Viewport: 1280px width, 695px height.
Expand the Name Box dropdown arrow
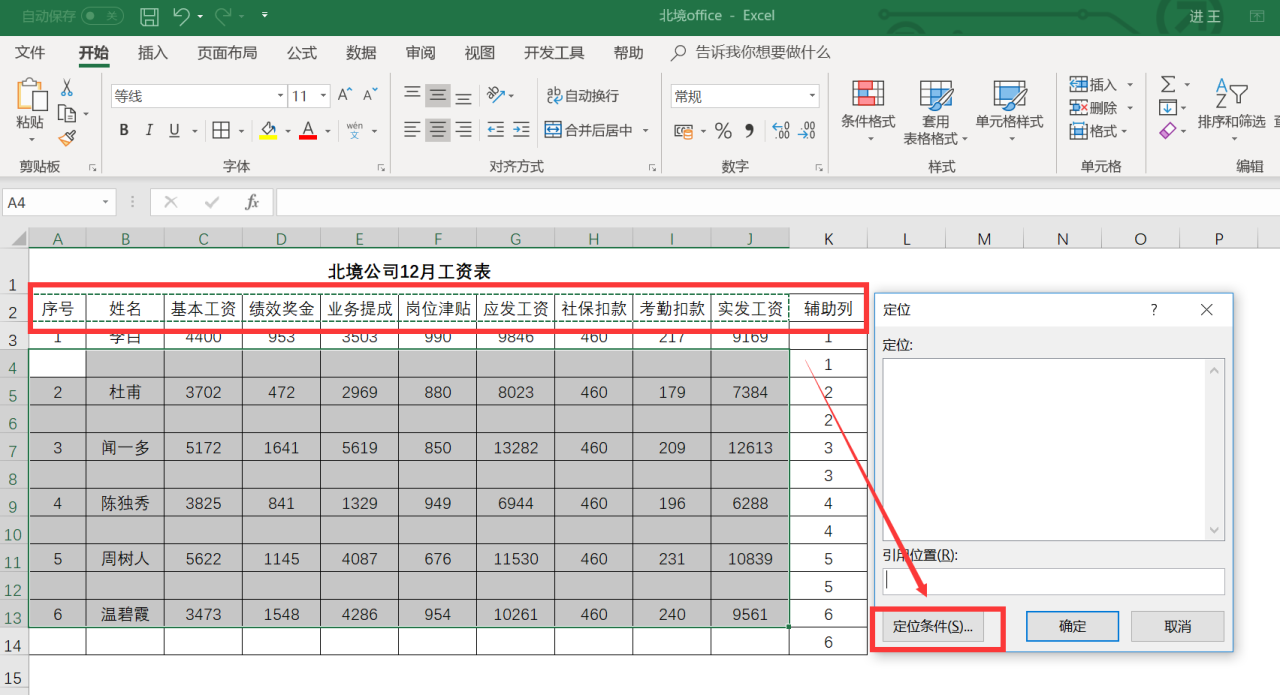point(106,202)
